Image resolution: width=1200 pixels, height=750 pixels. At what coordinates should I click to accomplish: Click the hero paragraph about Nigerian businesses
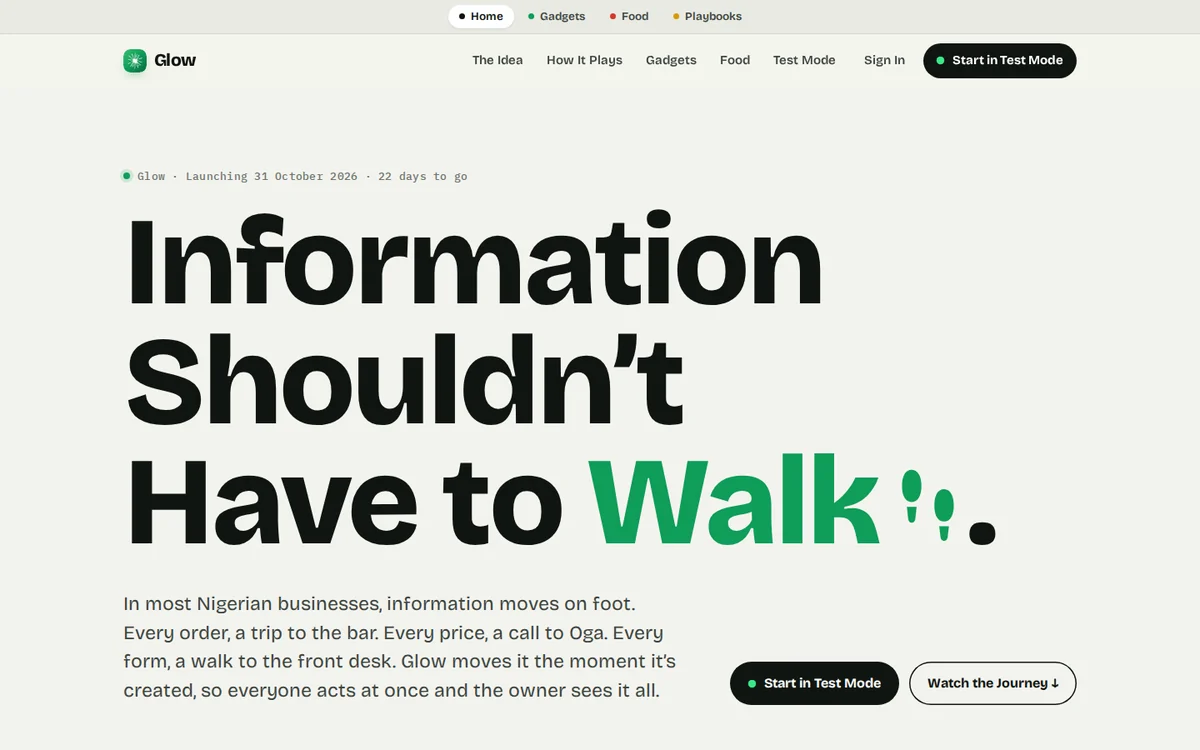pyautogui.click(x=400, y=647)
